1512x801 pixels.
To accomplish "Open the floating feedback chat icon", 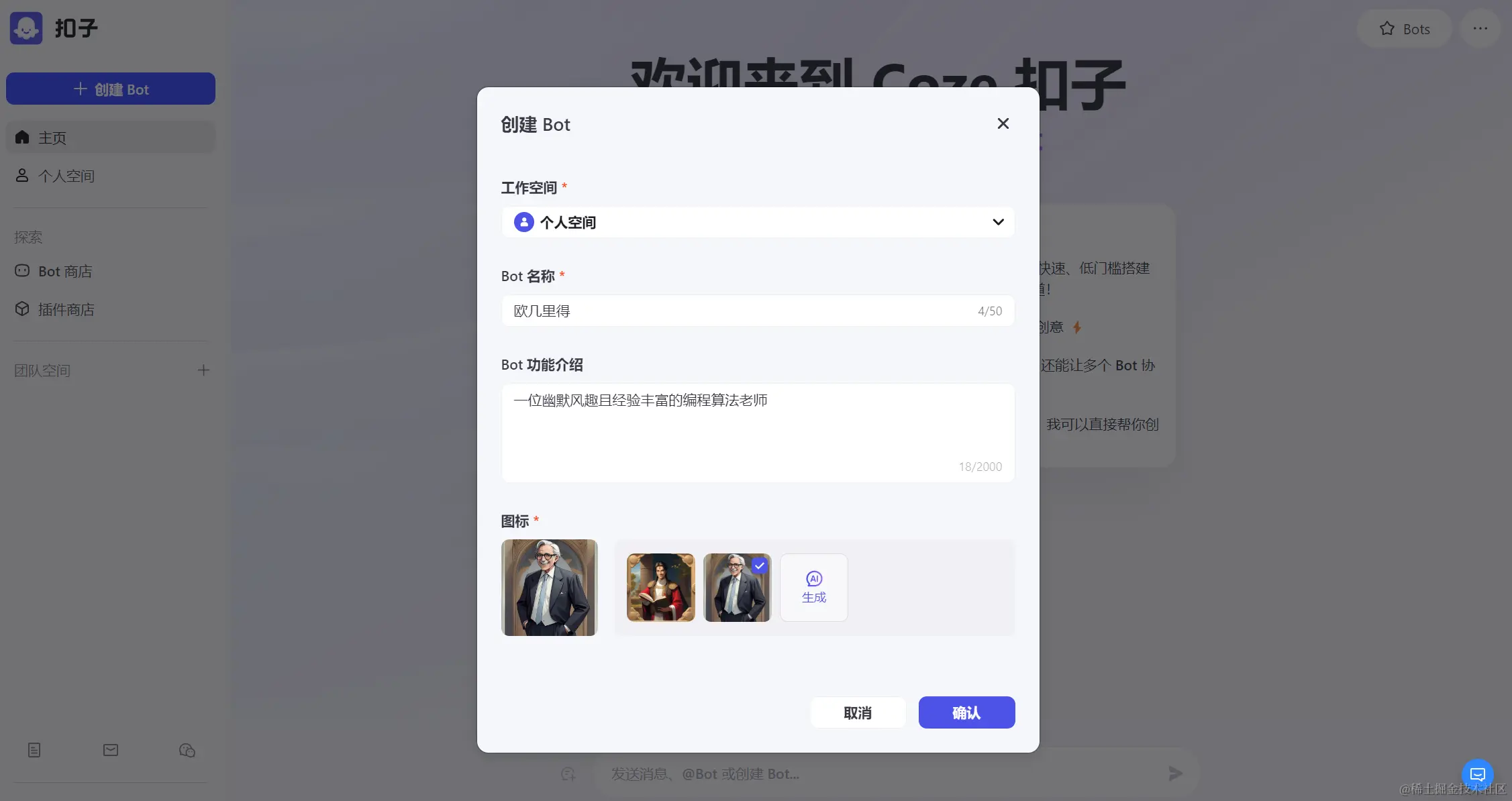I will click(1477, 775).
